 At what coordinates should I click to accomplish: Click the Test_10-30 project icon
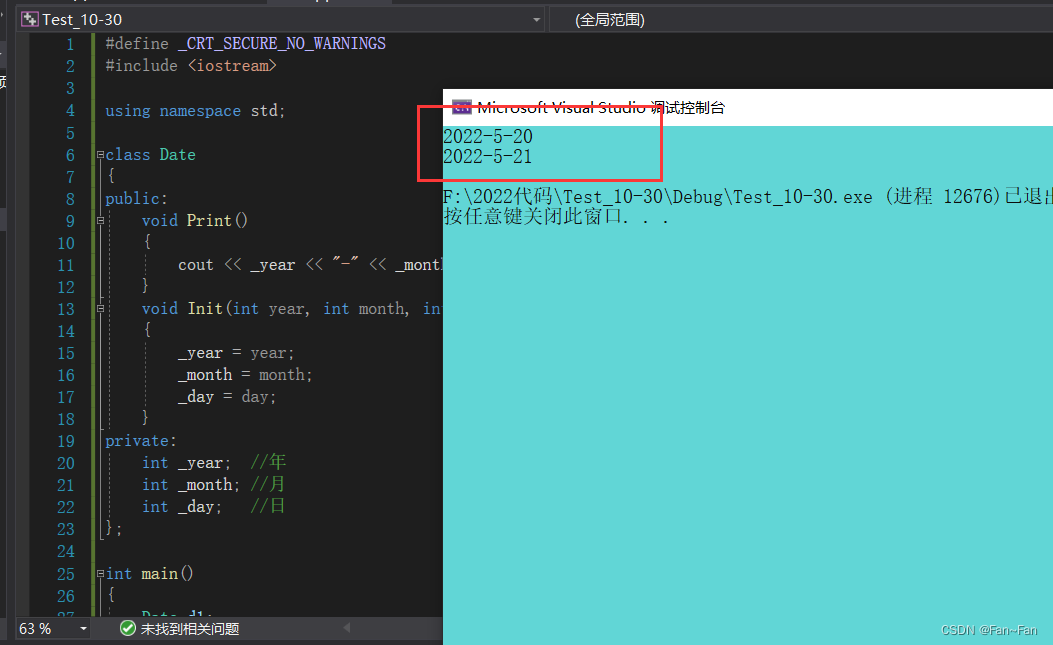(30, 19)
